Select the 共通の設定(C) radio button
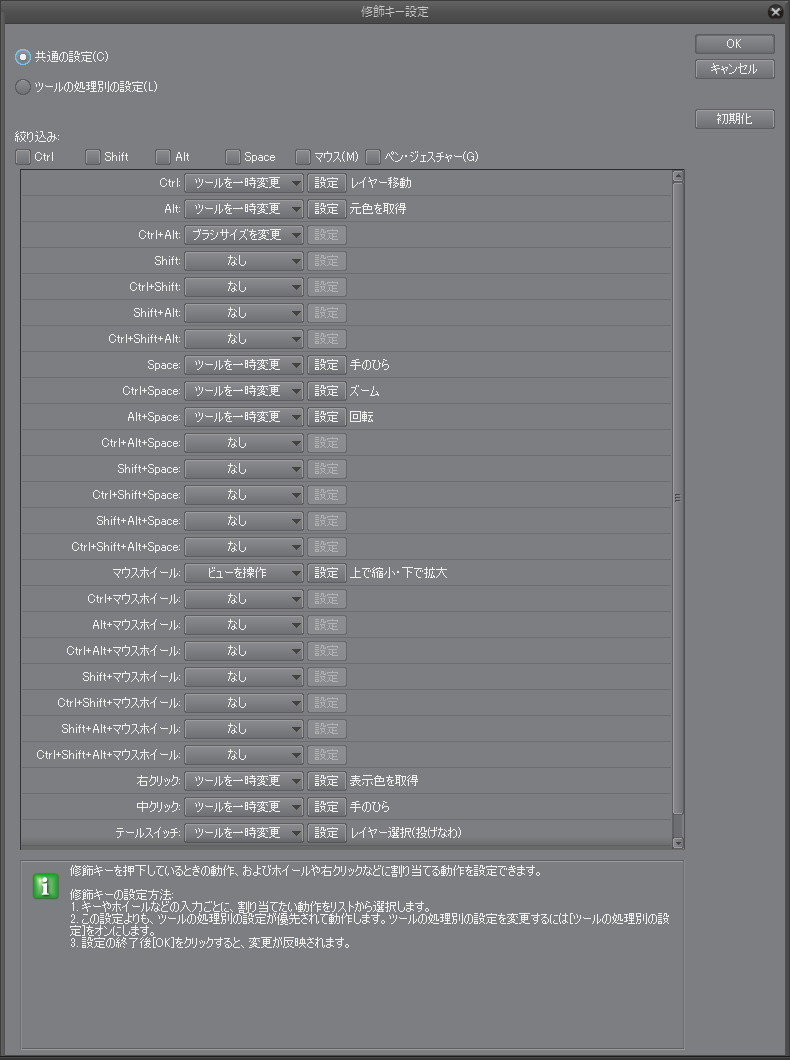The height and width of the screenshot is (1060, 790). pyautogui.click(x=23, y=57)
